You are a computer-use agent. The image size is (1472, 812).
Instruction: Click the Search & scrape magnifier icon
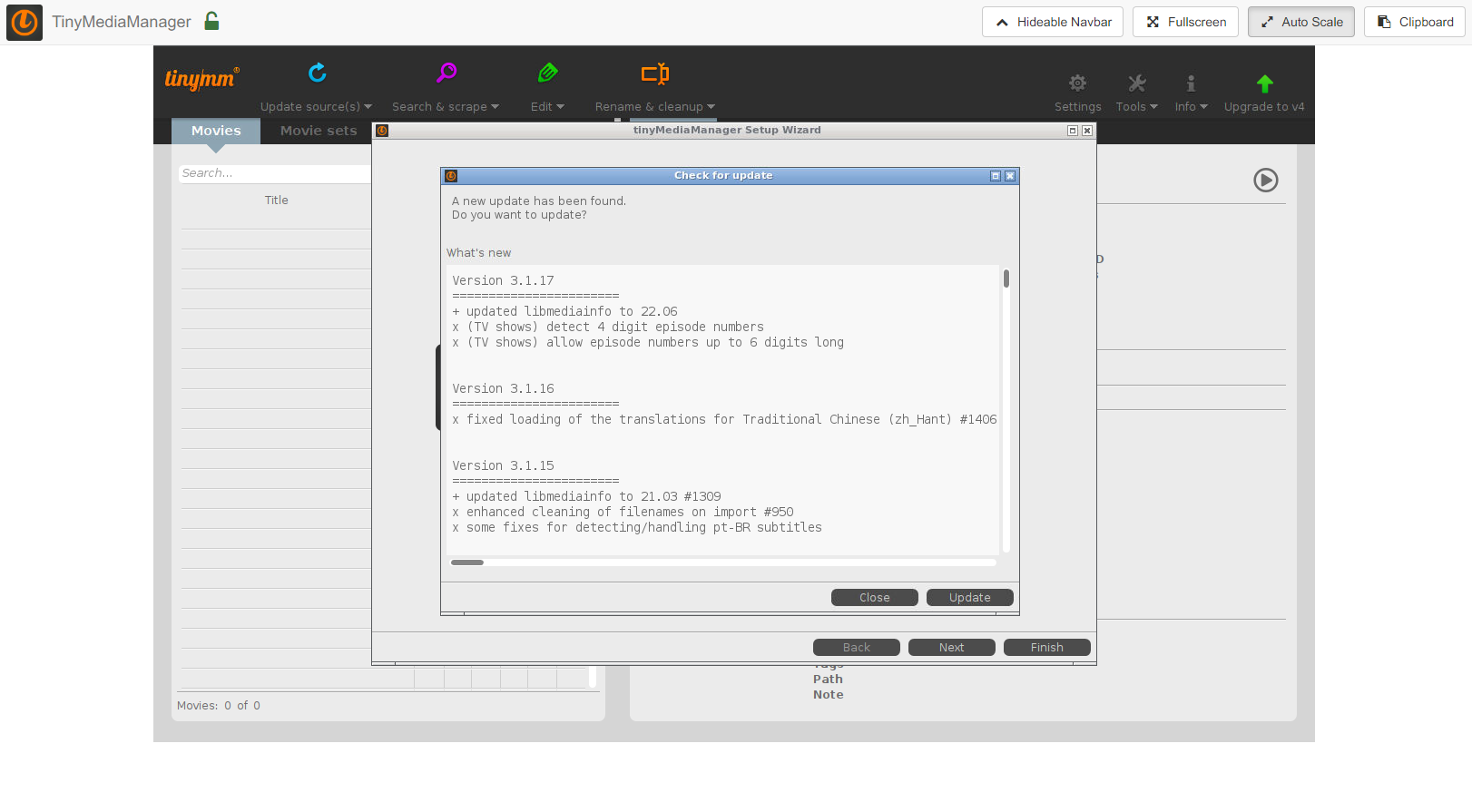tap(447, 73)
